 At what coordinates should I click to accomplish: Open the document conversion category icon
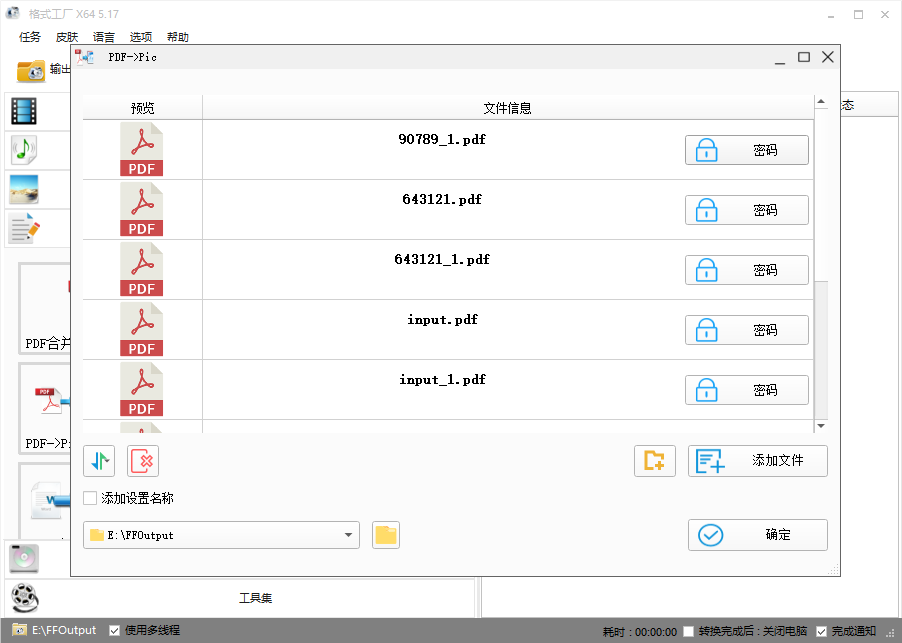[23, 228]
